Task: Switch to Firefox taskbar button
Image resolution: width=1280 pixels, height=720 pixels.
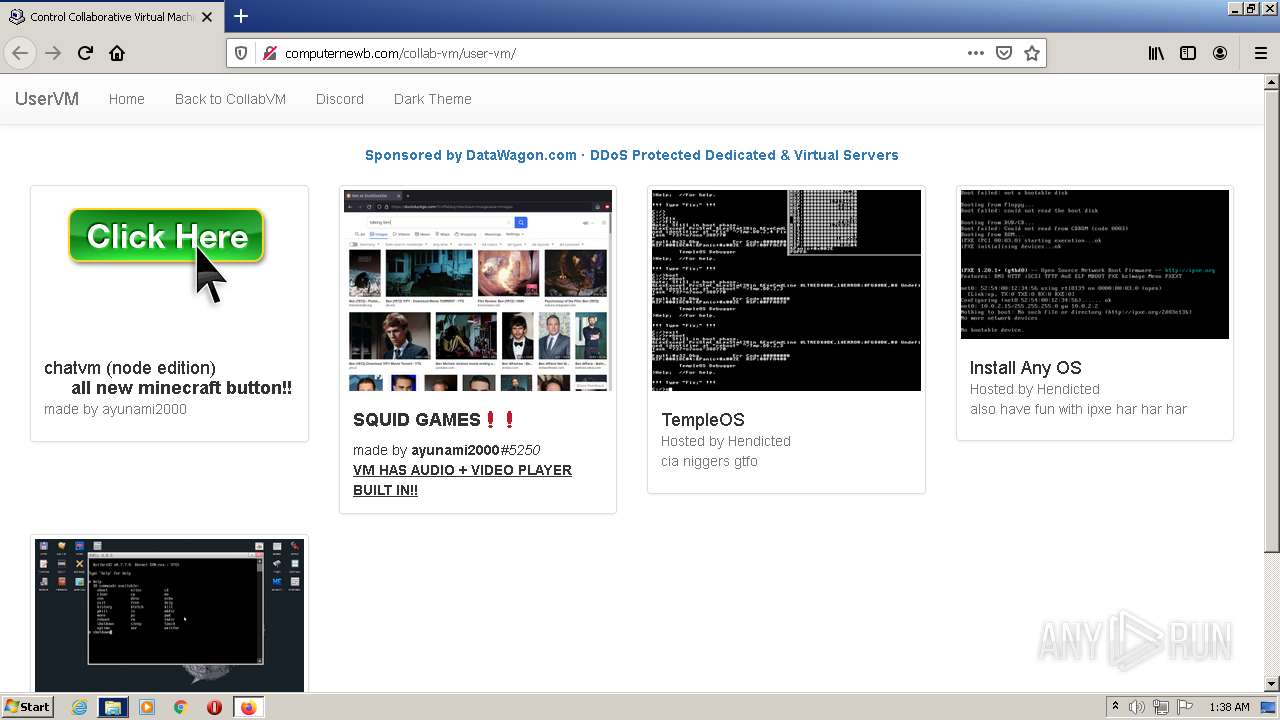Action: click(248, 707)
